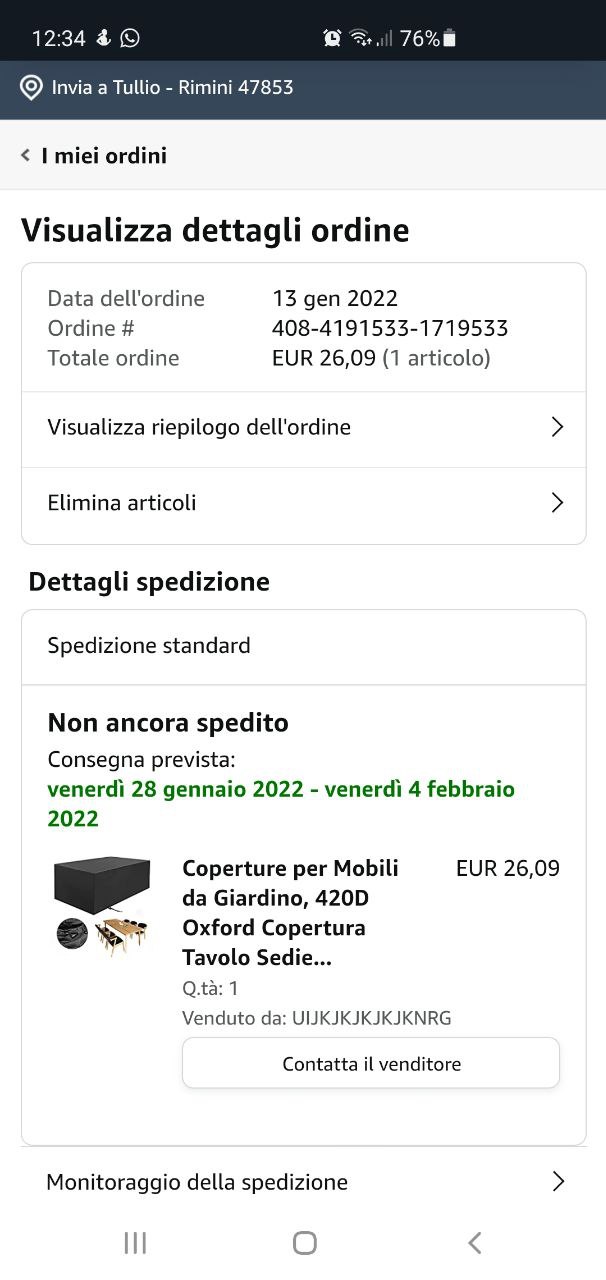Tap the back arrow beside I miei ordini
The height and width of the screenshot is (1280, 606).
tap(25, 155)
